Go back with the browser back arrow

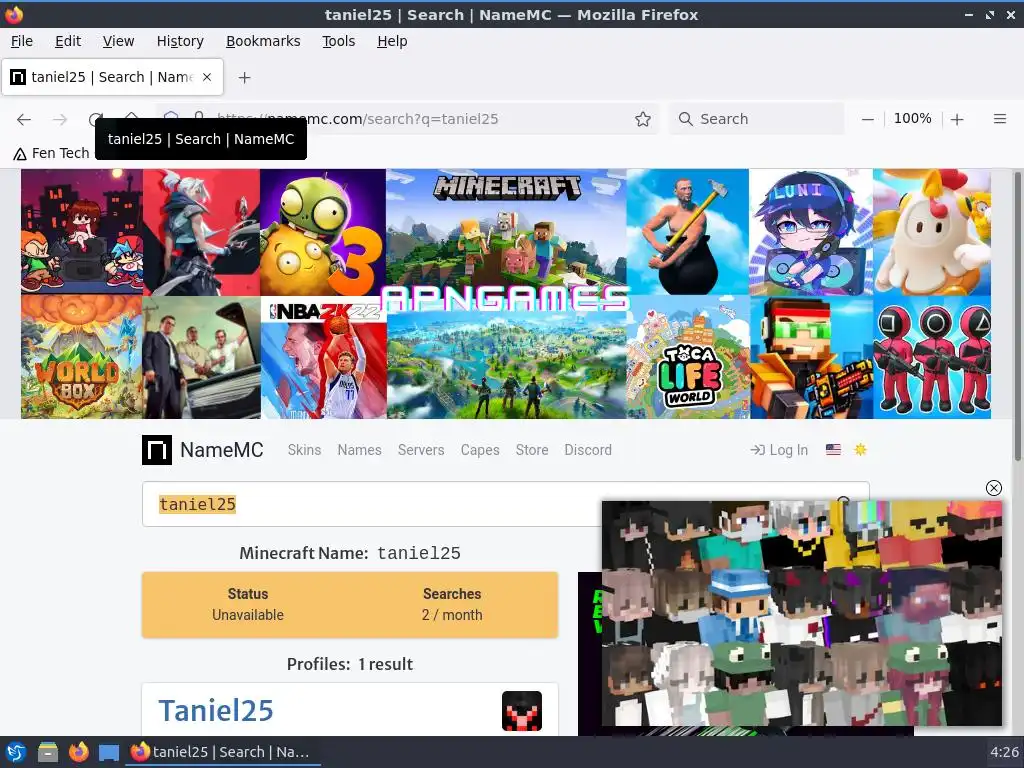(x=24, y=119)
